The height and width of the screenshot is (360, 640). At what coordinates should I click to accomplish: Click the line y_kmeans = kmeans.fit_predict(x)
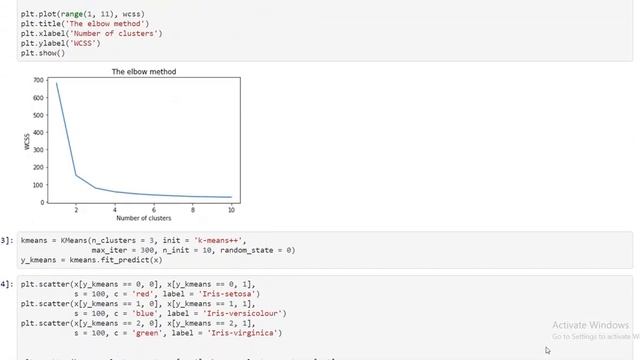91,260
